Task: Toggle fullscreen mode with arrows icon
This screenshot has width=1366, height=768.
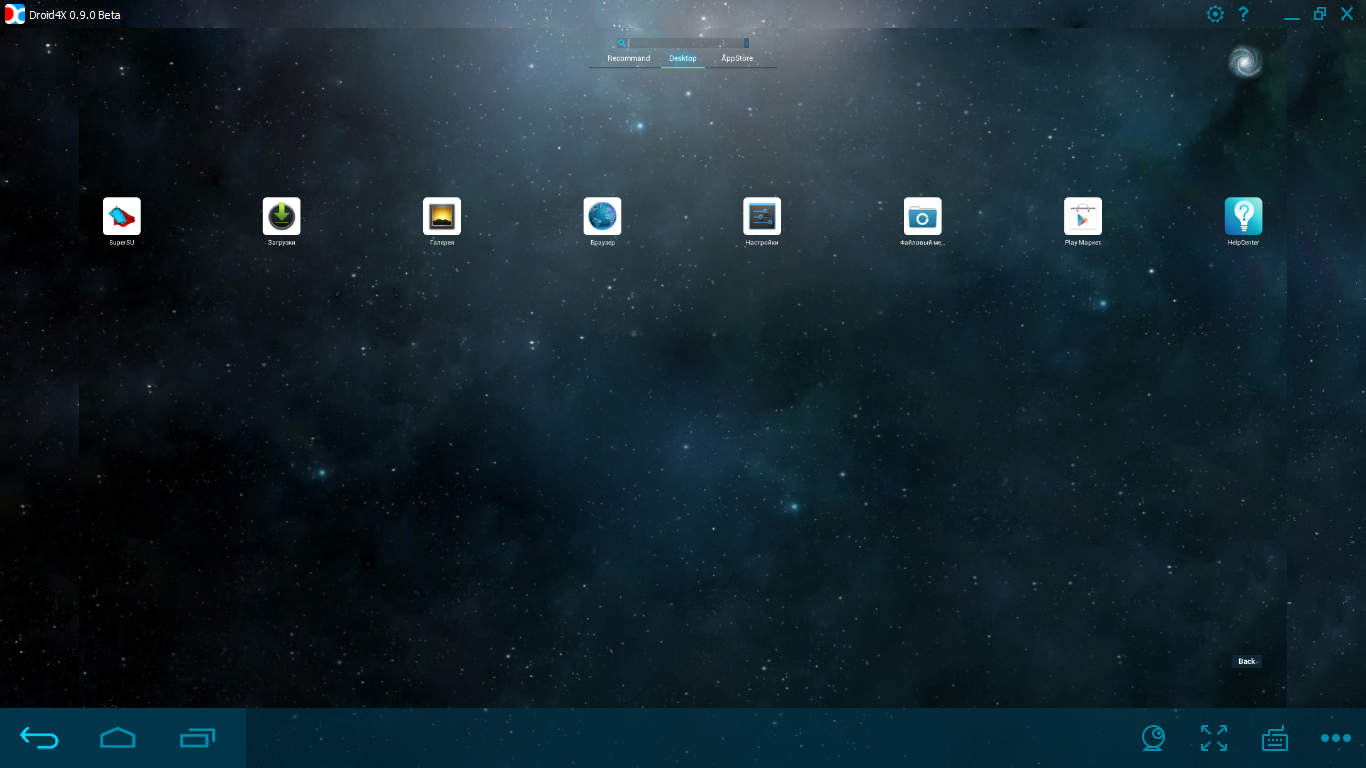Action: coord(1214,738)
